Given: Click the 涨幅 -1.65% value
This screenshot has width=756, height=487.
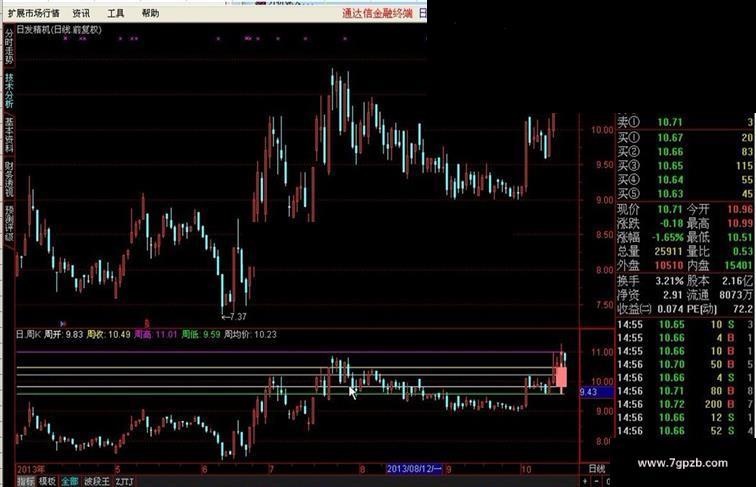Looking at the screenshot, I should pos(668,237).
